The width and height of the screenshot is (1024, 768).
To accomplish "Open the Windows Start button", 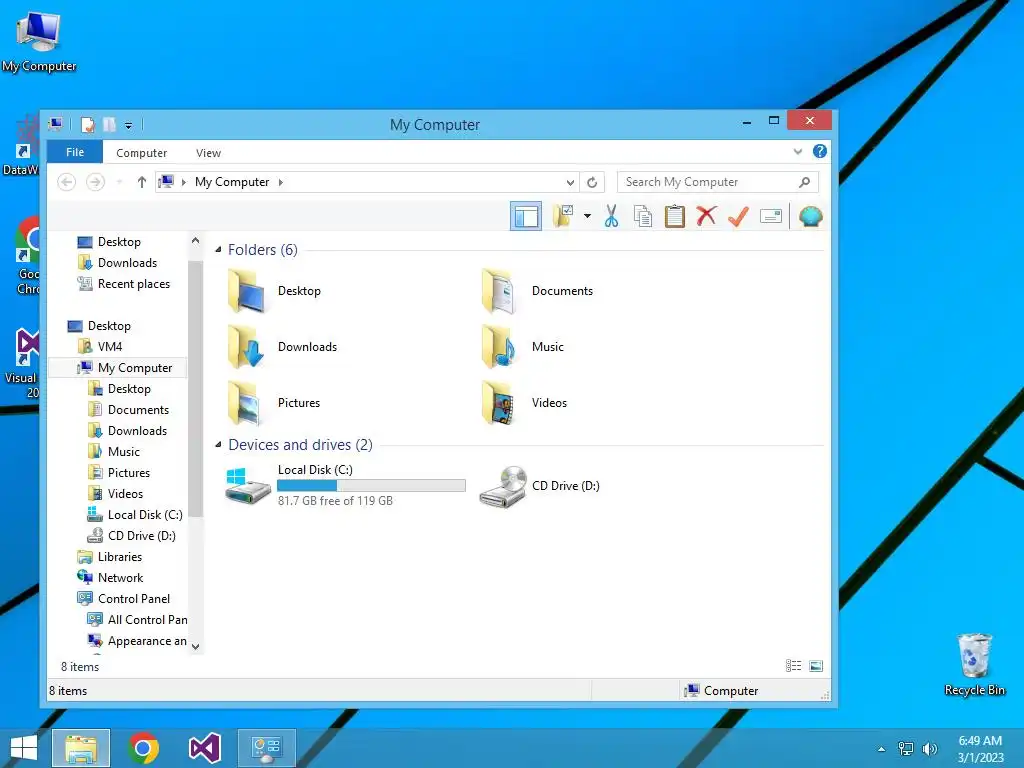I will (24, 748).
